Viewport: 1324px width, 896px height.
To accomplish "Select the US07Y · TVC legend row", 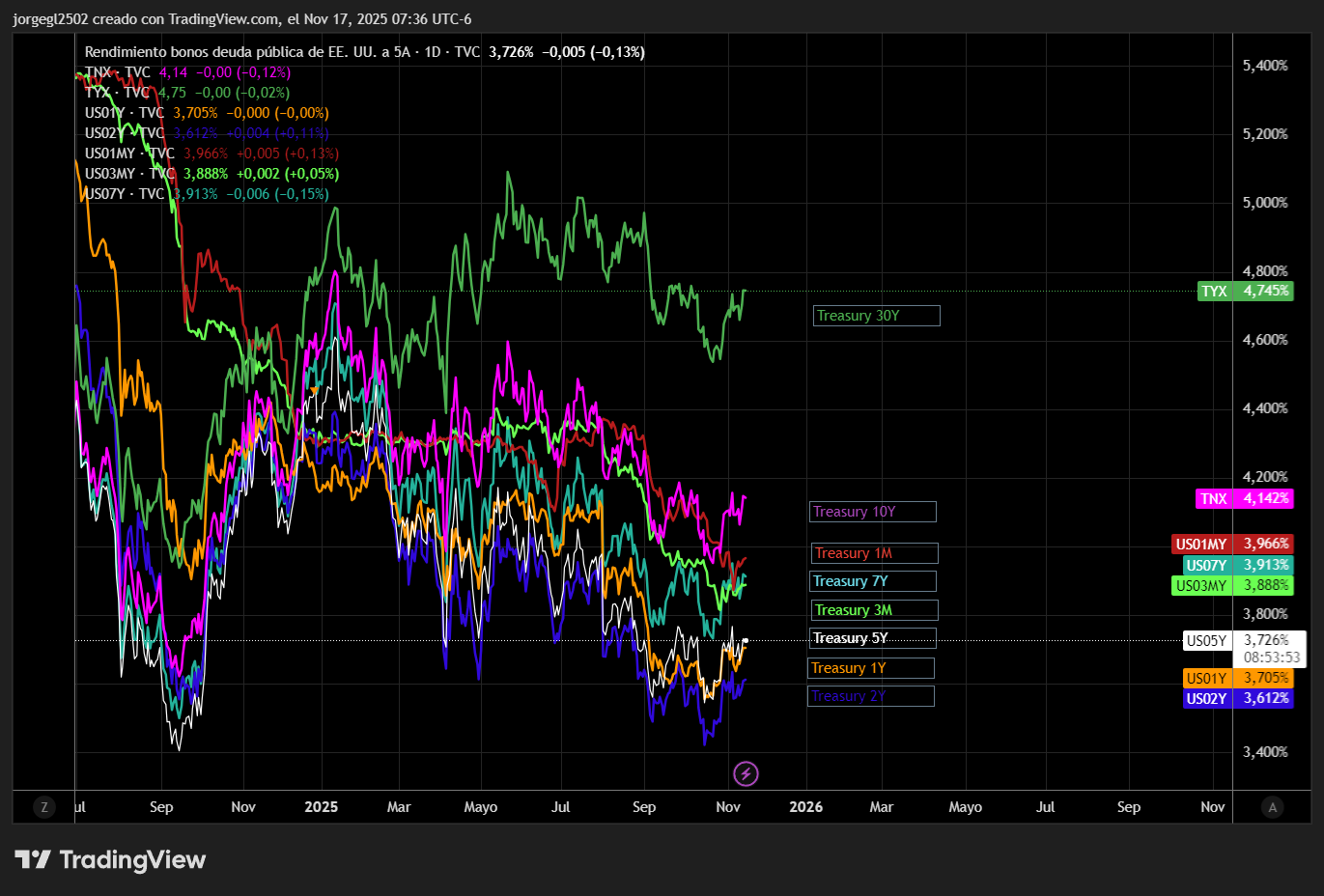I will [207, 194].
